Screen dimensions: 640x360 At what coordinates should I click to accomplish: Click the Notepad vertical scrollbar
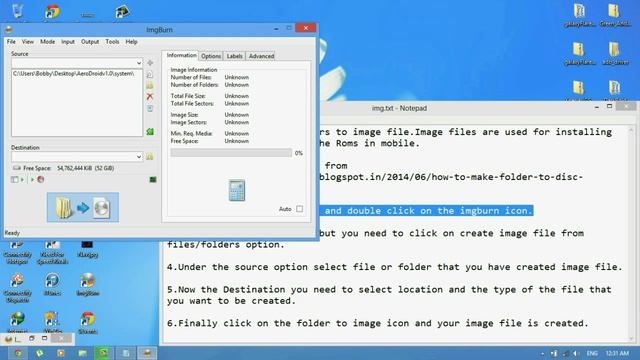point(631,233)
